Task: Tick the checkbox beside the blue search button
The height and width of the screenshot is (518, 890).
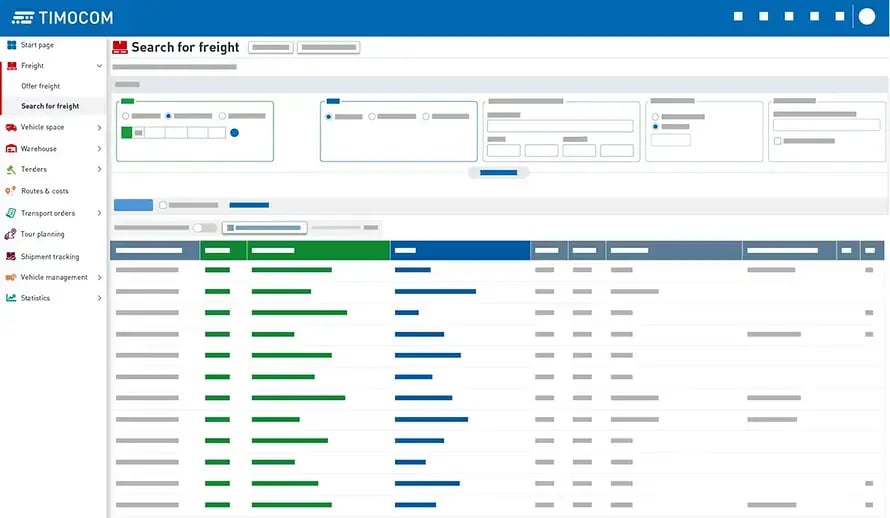Action: (x=163, y=205)
